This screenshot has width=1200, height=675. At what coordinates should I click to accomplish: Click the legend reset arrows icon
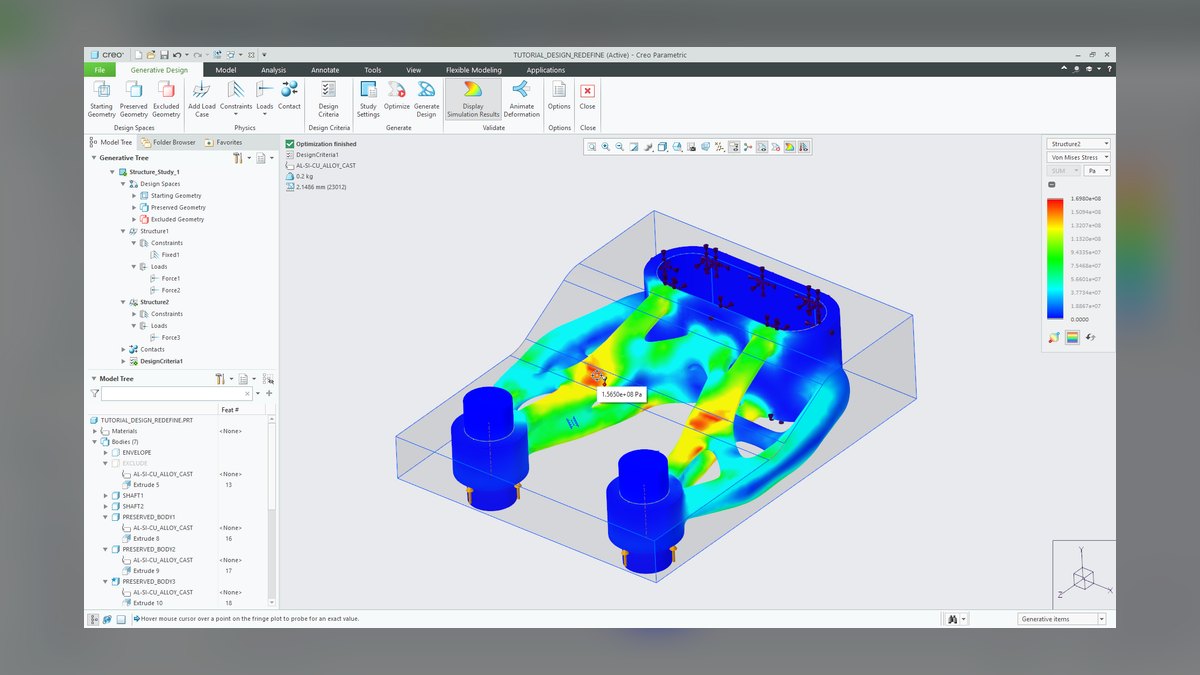click(x=1089, y=337)
